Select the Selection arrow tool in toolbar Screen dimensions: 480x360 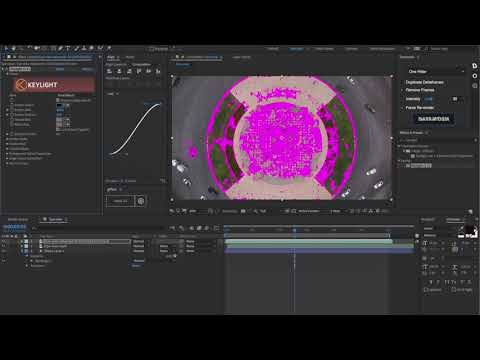6,48
